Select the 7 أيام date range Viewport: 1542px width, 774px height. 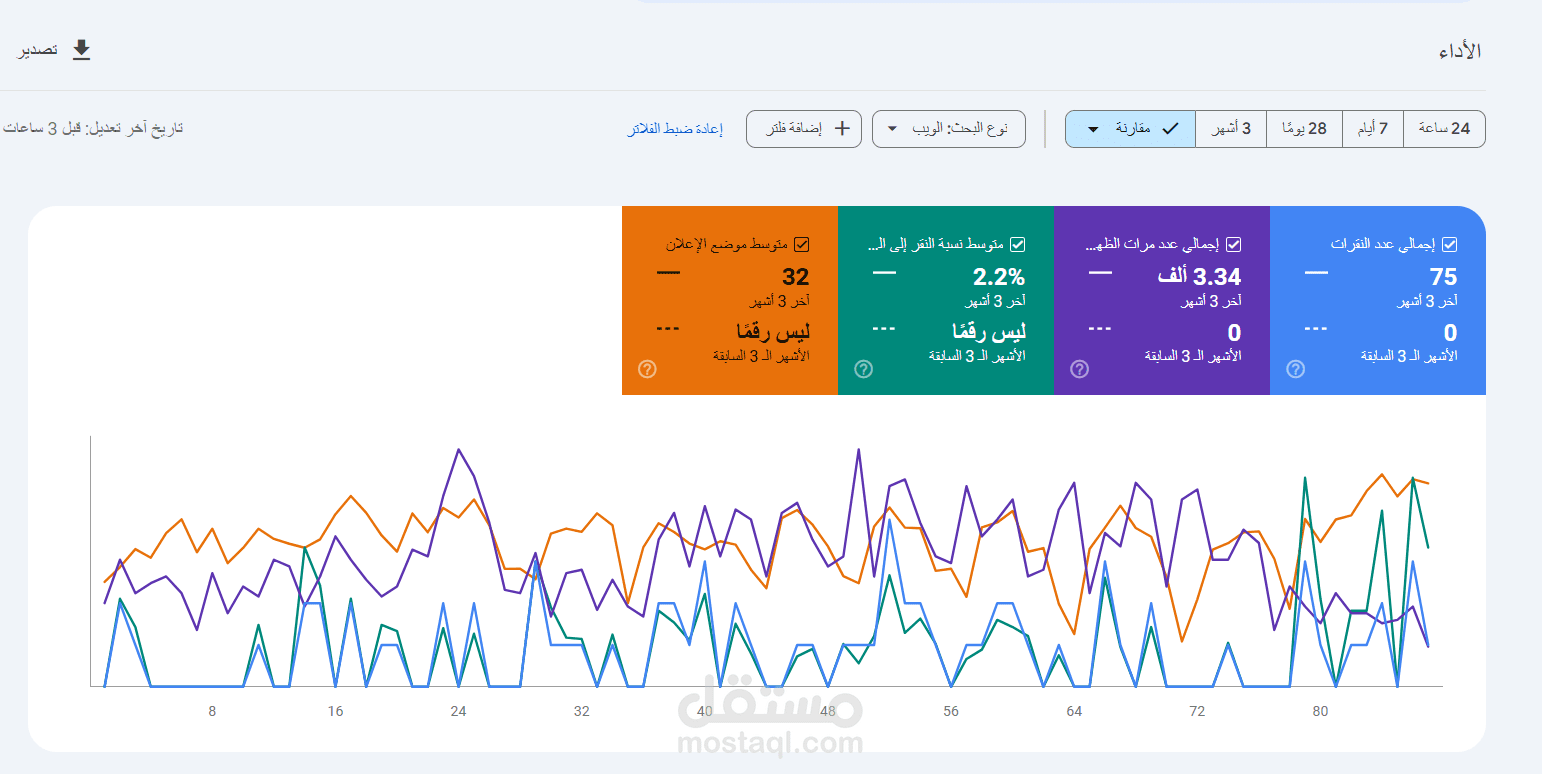[x=1373, y=129]
